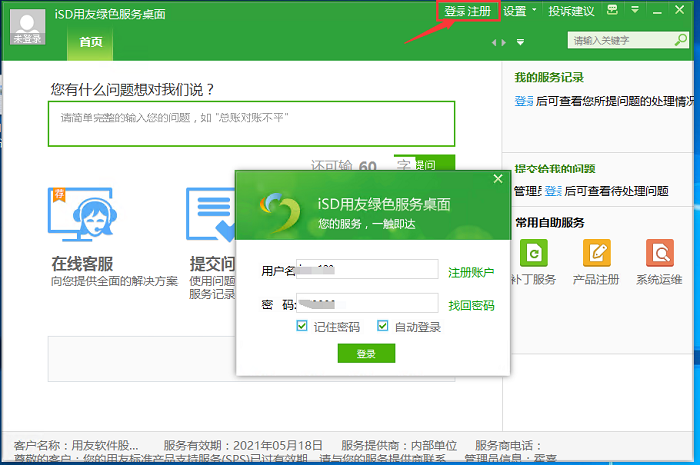Minimize the iSD window
700x465 pixels.
click(x=657, y=11)
